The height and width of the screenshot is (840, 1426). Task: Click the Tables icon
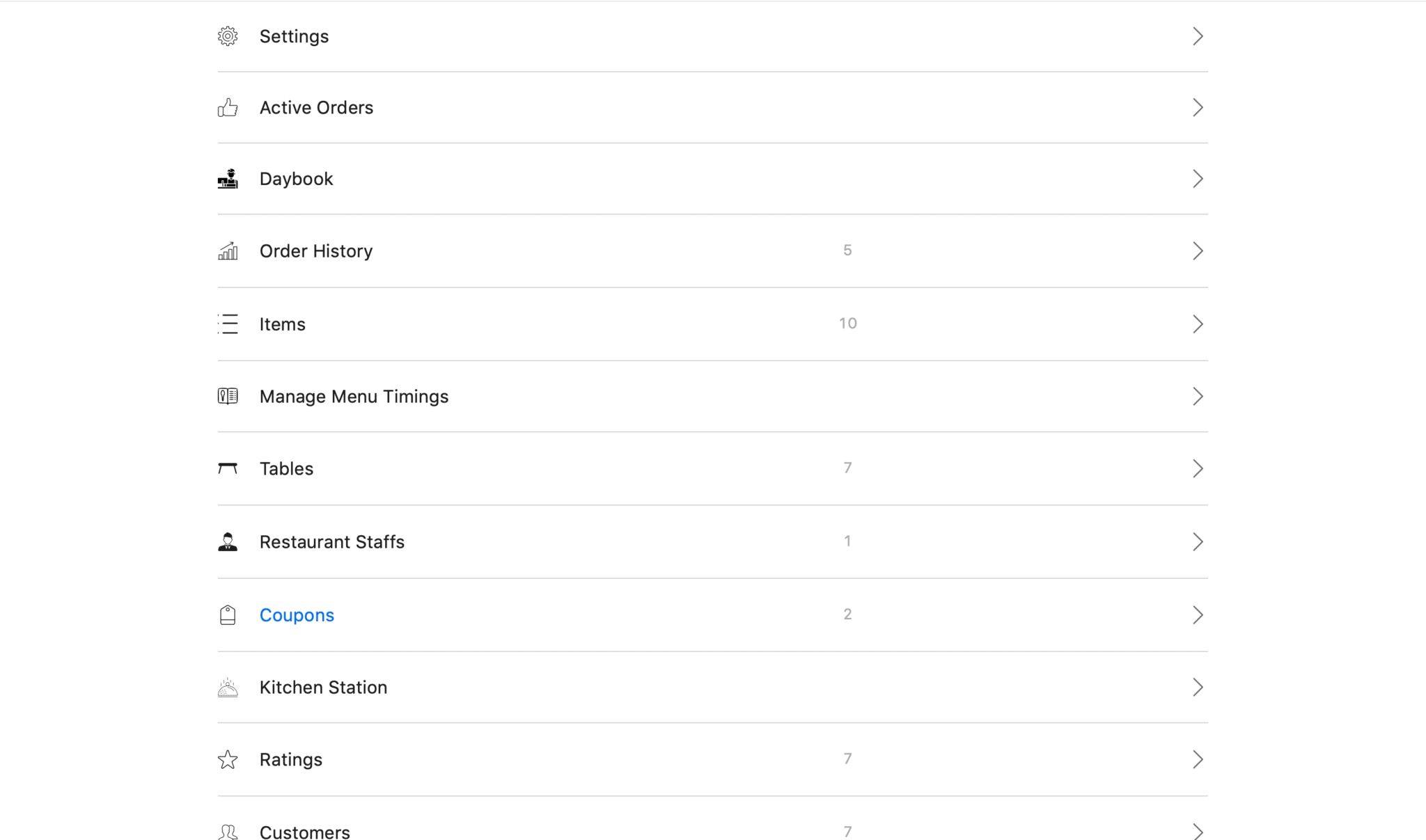(x=228, y=468)
